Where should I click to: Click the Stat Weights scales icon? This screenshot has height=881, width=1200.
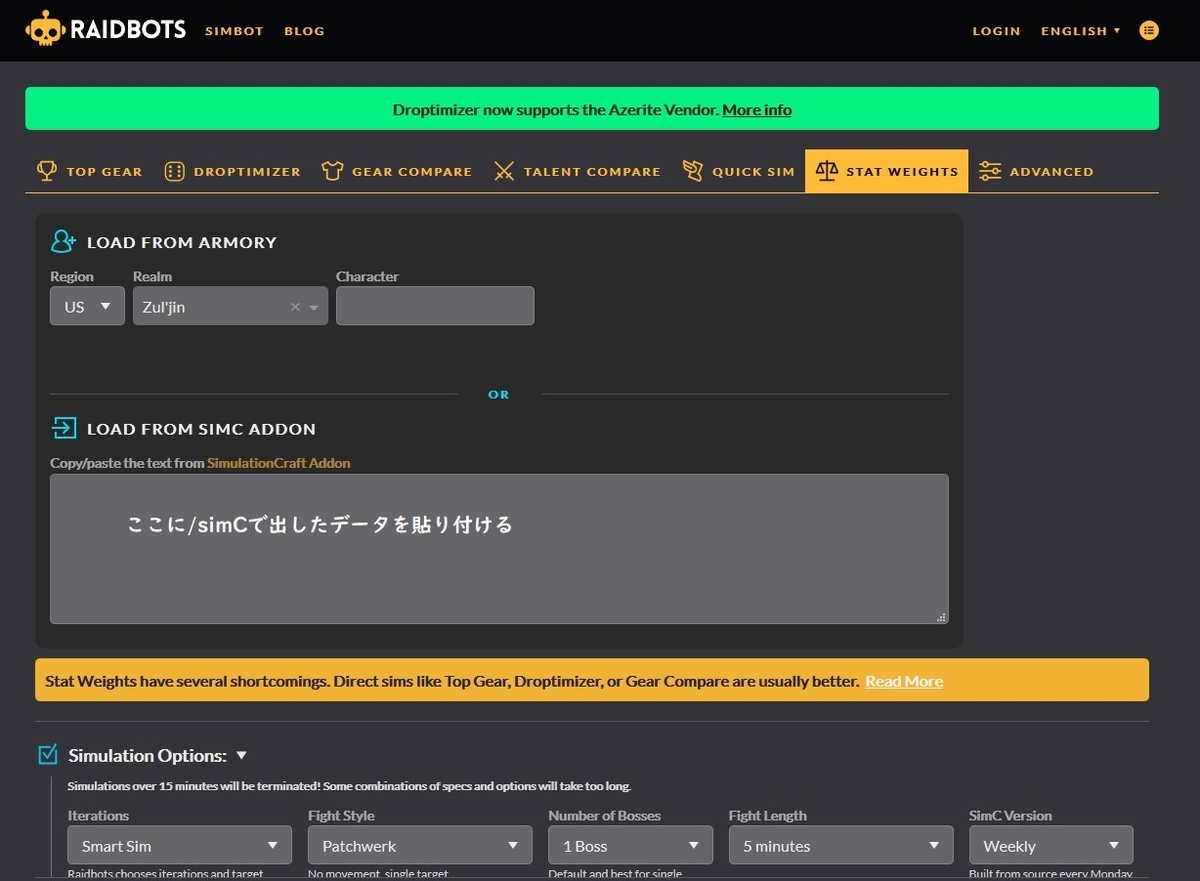pyautogui.click(x=826, y=171)
